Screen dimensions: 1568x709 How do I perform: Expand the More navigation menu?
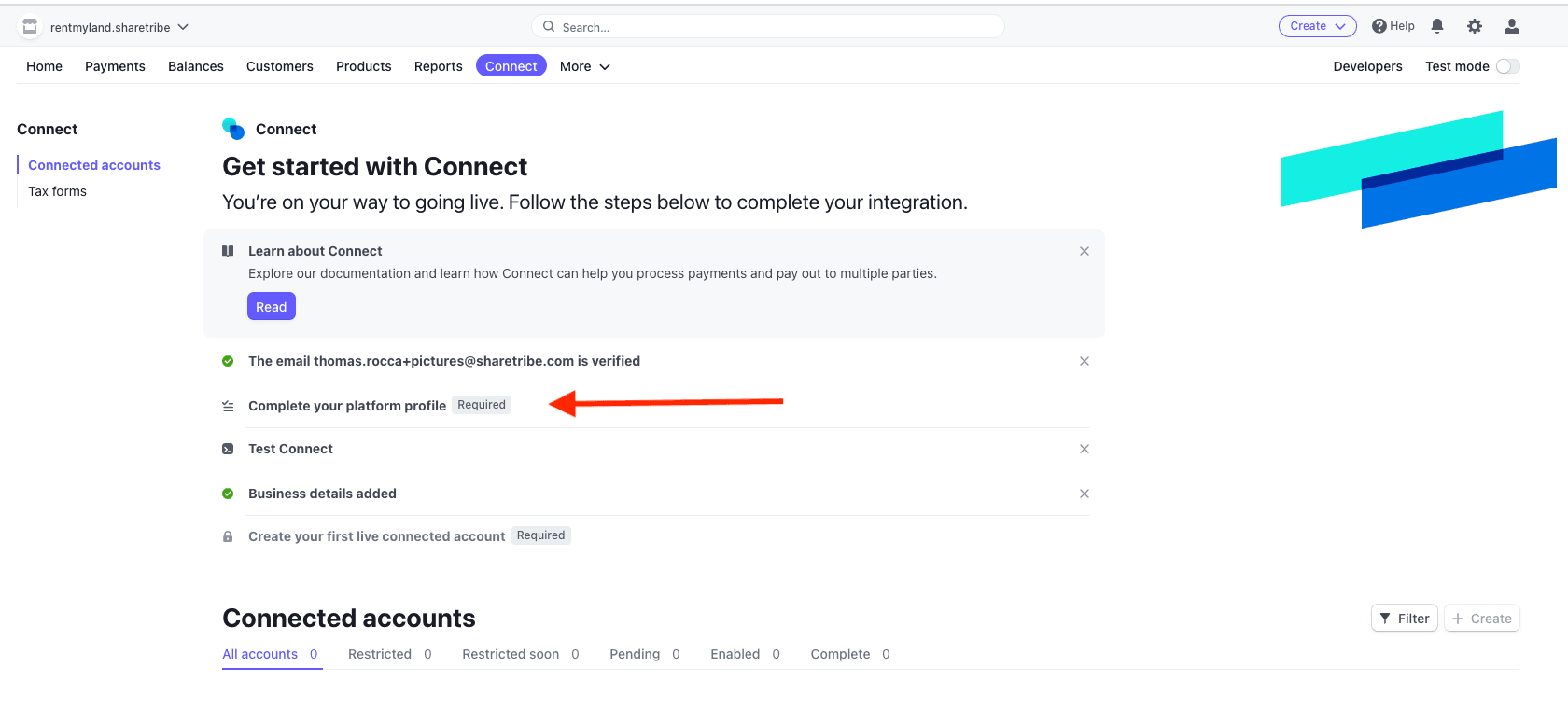(x=584, y=66)
